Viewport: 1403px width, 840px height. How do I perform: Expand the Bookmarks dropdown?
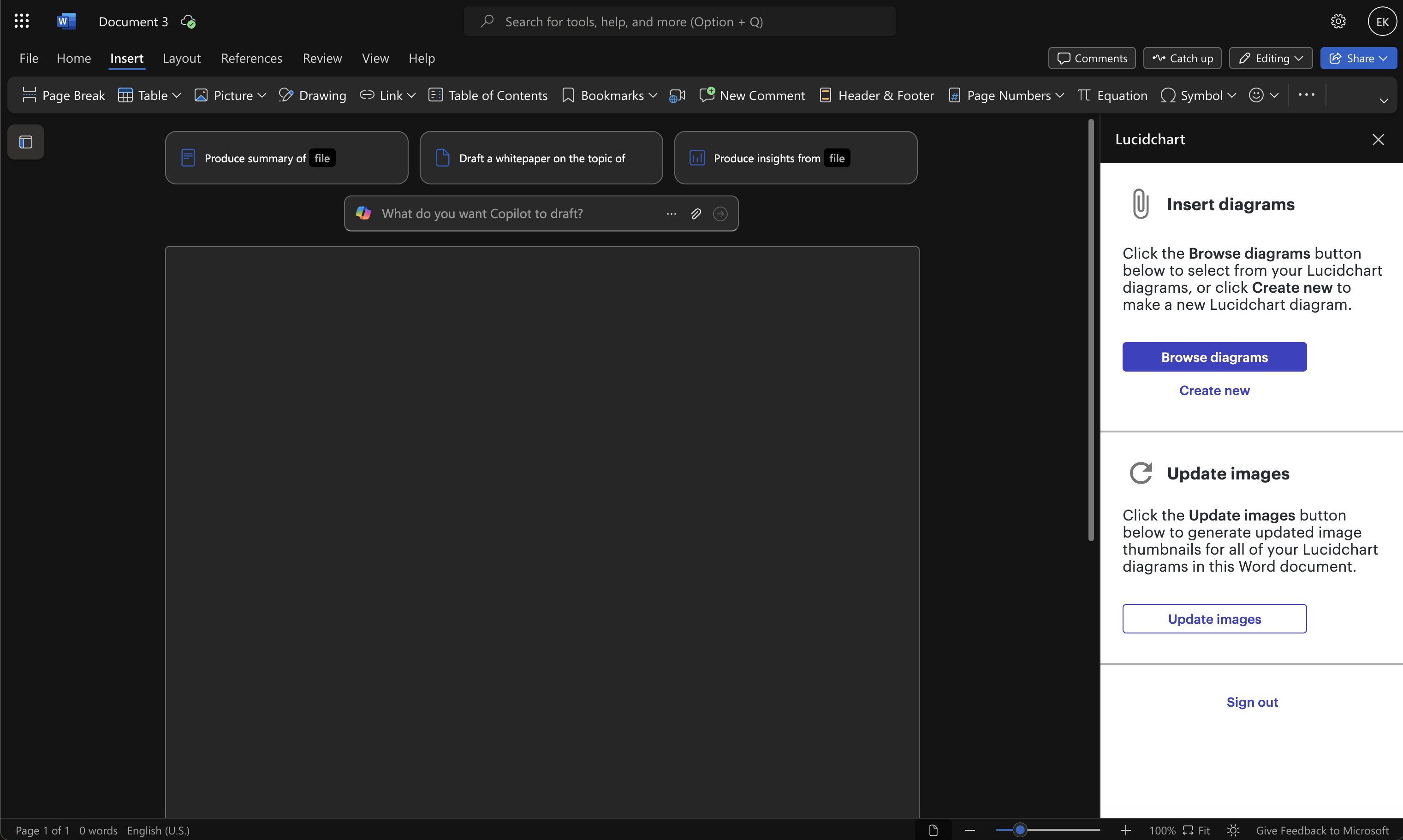(x=653, y=95)
